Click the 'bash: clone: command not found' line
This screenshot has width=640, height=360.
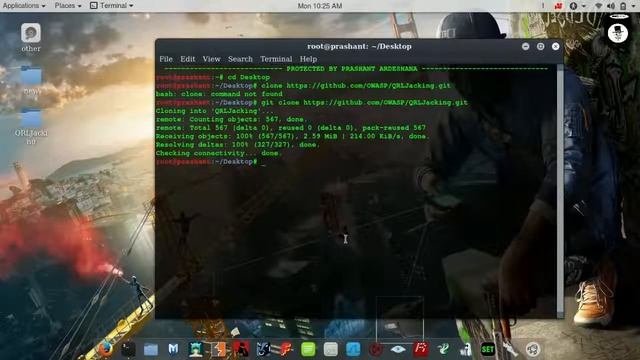point(219,94)
